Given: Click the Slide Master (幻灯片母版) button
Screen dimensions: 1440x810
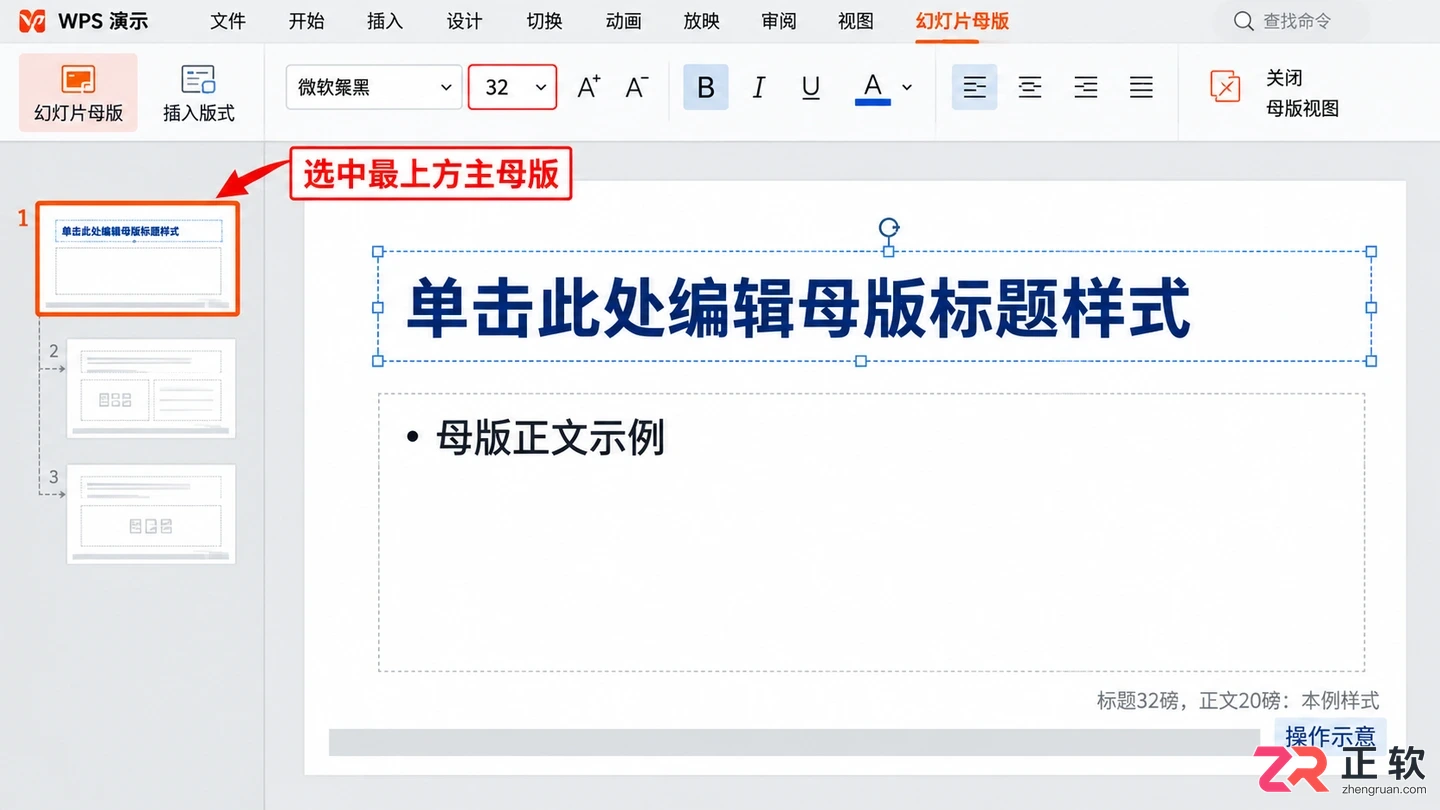Looking at the screenshot, I should click(x=78, y=93).
